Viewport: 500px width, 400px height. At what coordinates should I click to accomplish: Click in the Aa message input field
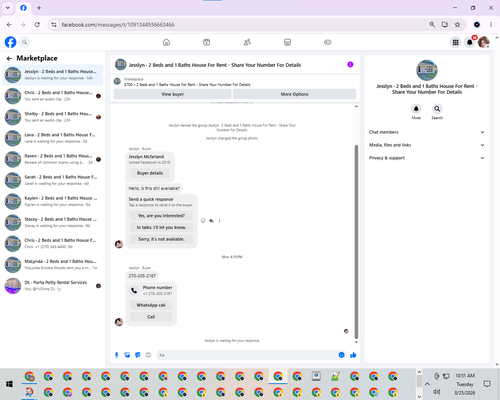pos(247,355)
